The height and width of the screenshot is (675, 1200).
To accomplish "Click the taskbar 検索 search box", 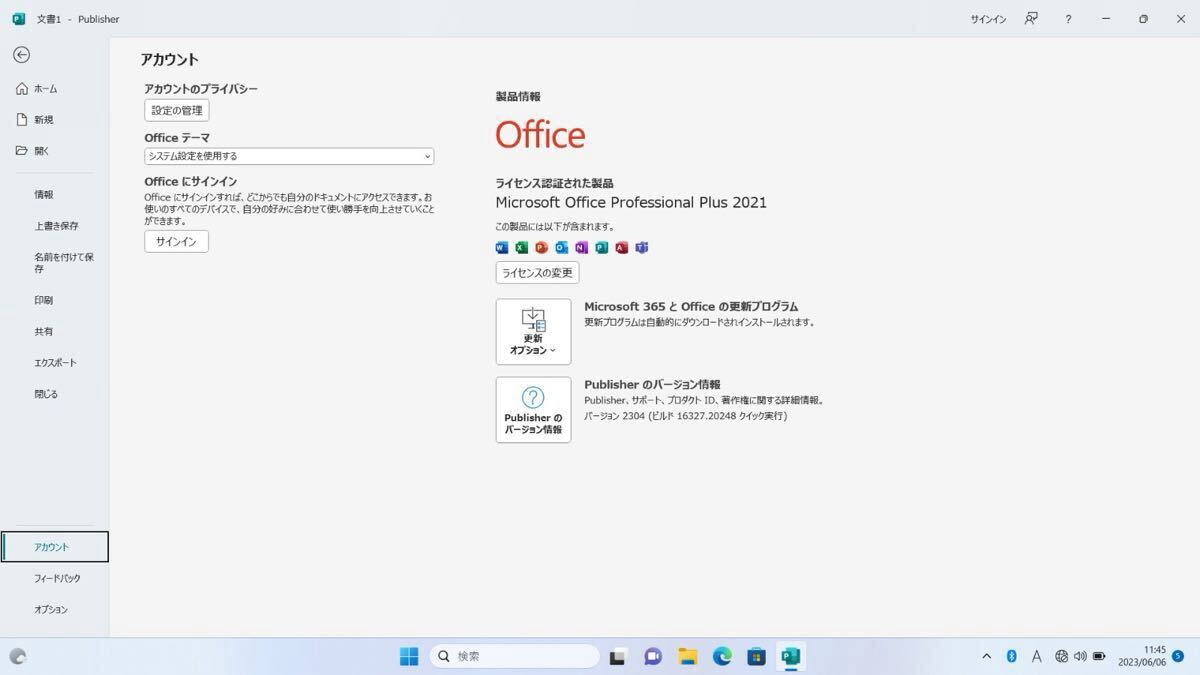I will [x=515, y=656].
